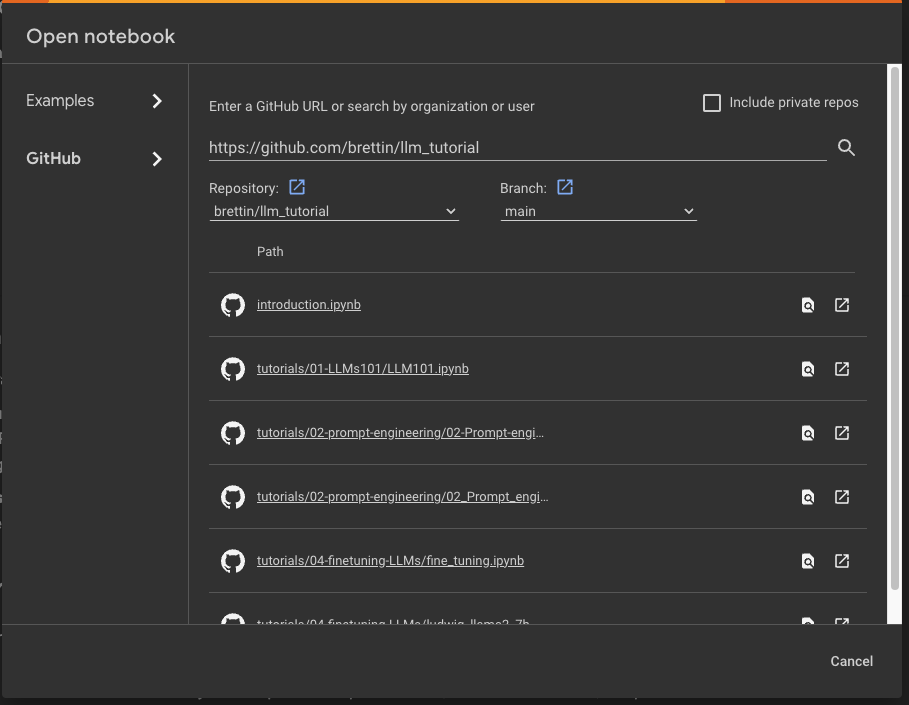
Task: Preview introduction.ipynb with the file-search icon
Action: (x=808, y=305)
